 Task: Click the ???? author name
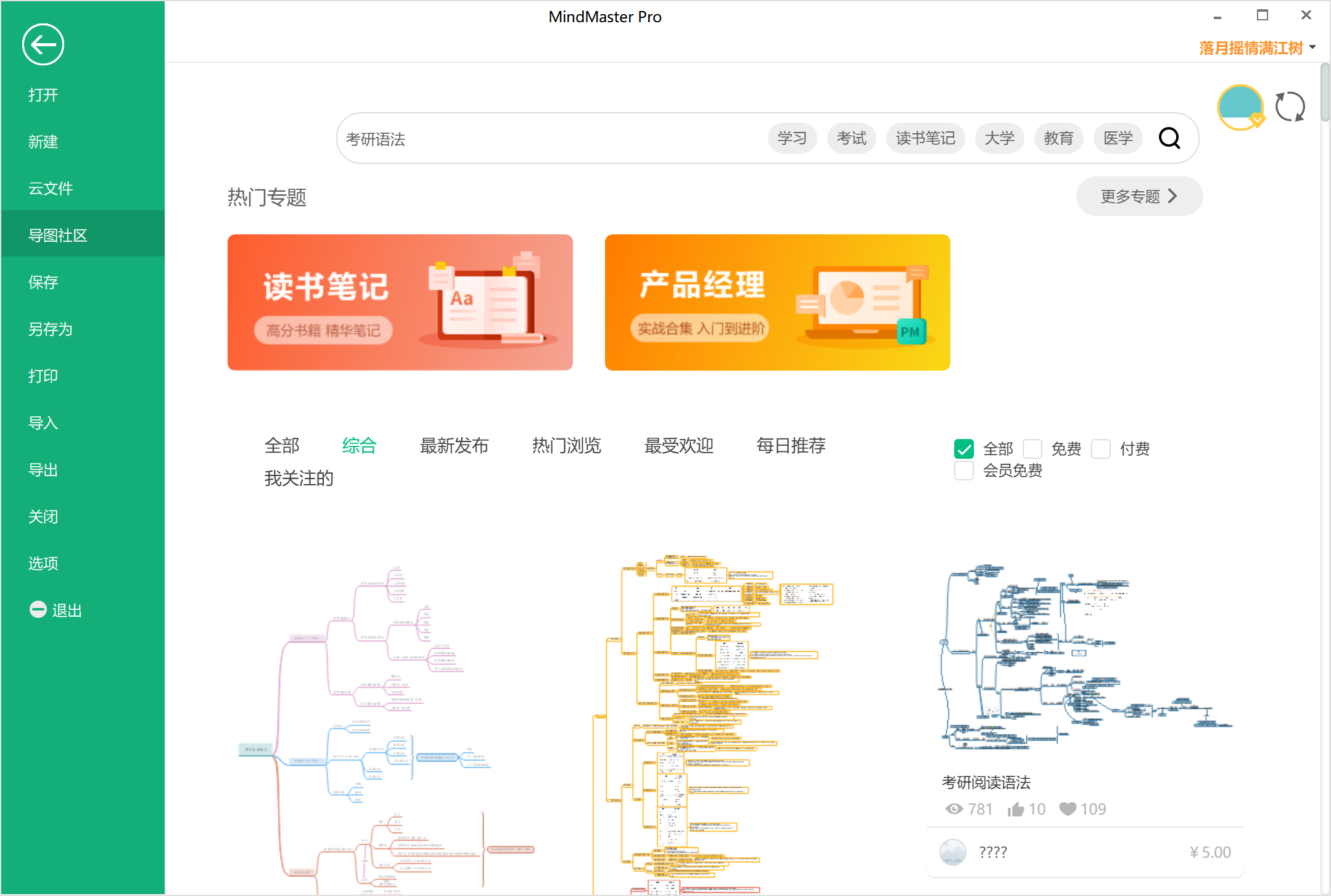coord(993,852)
